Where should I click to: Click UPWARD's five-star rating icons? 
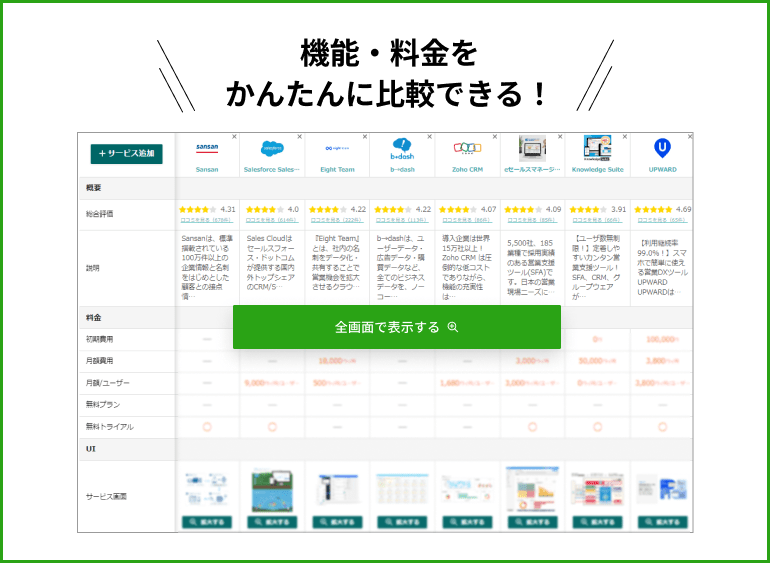(653, 210)
